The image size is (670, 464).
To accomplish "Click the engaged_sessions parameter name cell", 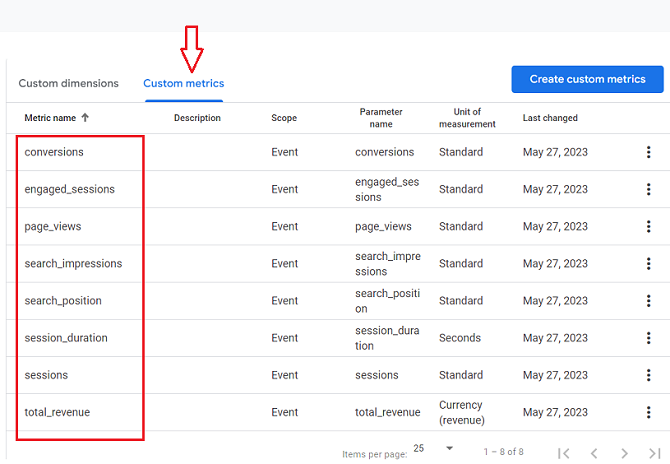I will pos(387,189).
